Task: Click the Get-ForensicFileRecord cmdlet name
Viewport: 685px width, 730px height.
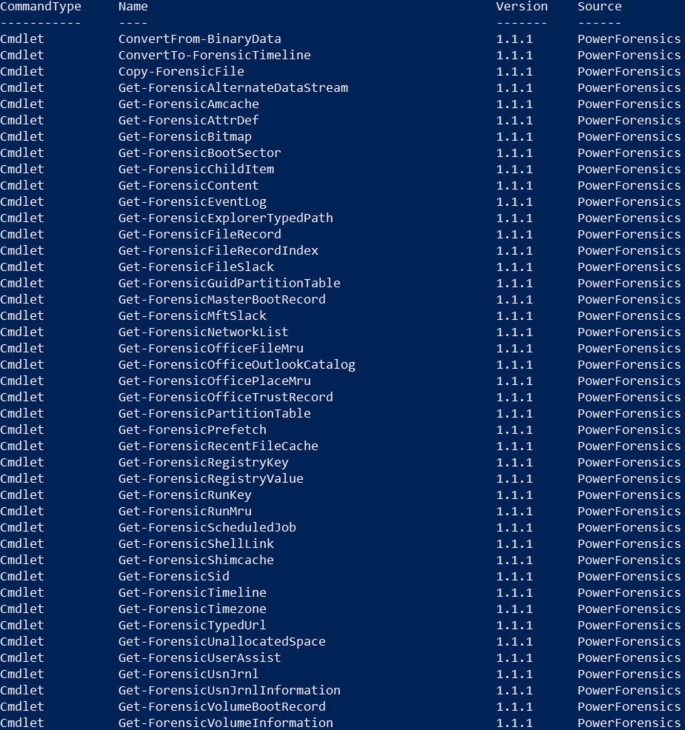Action: (x=199, y=235)
